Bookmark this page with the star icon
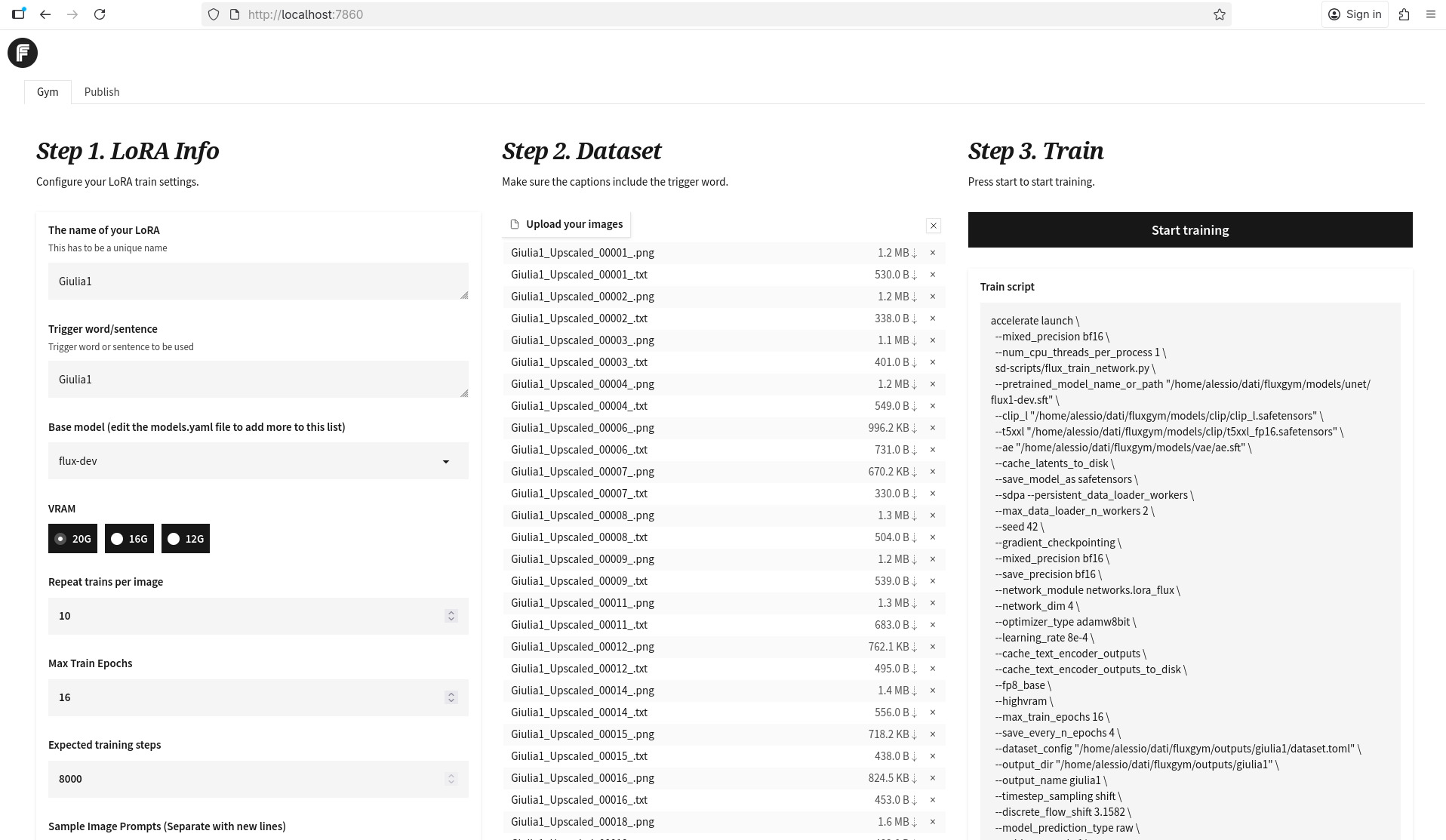Screen dimensions: 1446x840 [1219, 14]
